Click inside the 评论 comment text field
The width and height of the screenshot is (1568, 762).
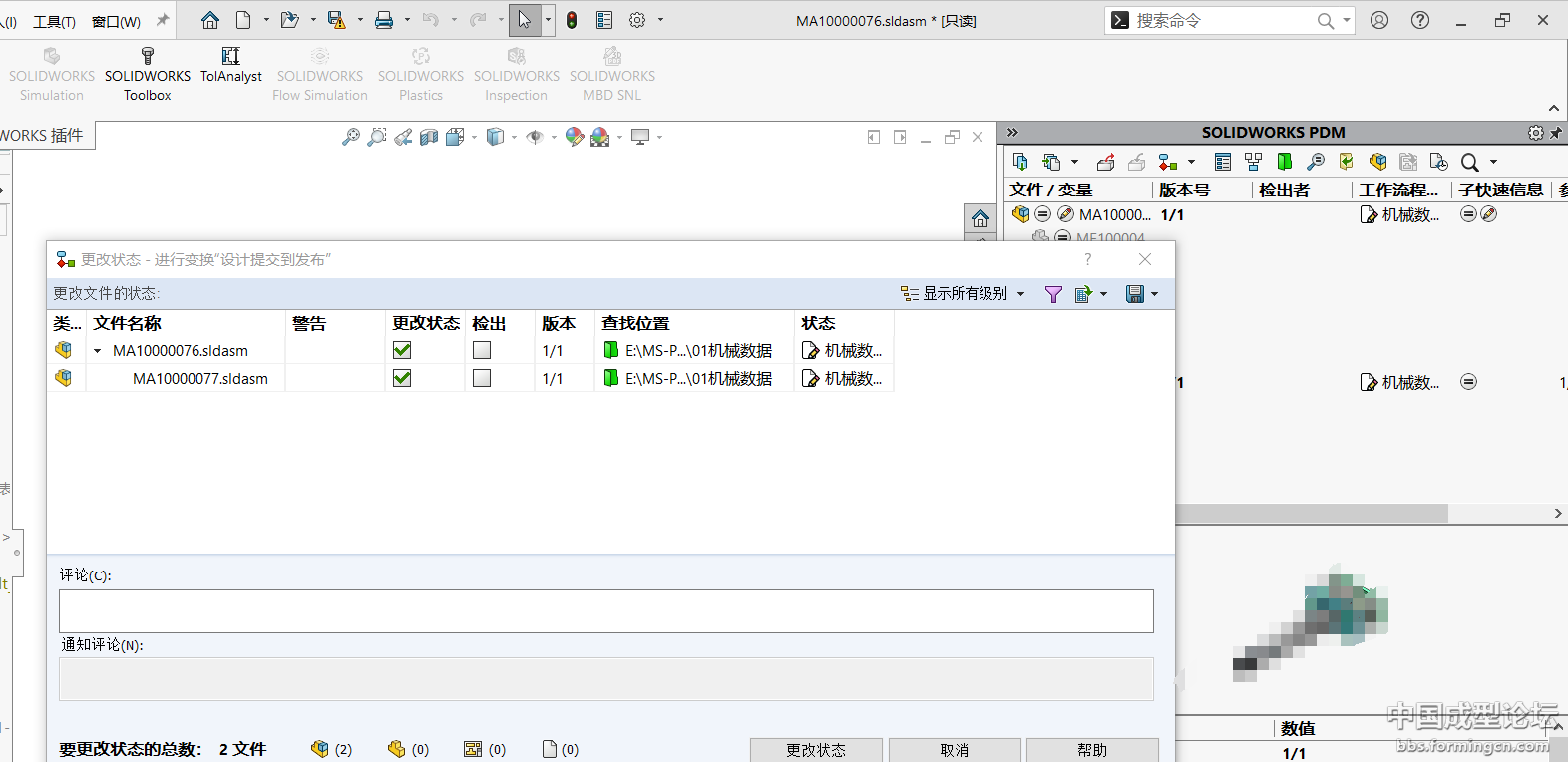tap(606, 611)
